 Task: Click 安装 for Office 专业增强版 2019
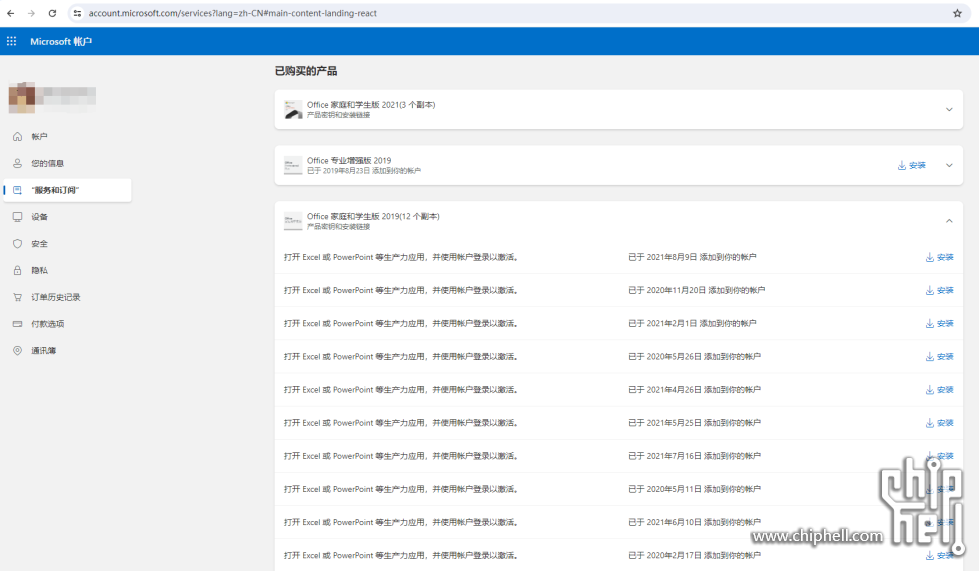[x=912, y=165]
